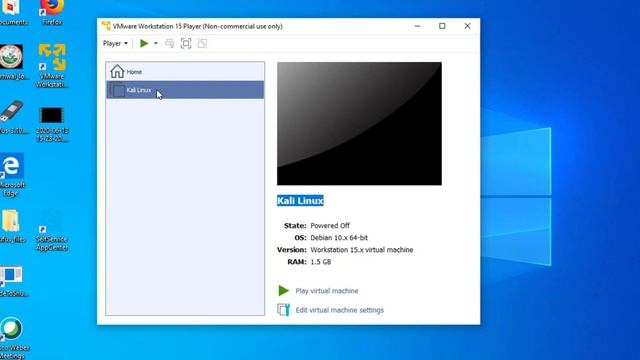Open the screen-image desktop icon above Webex
Viewport: 640px width, 360px height.
12,282
